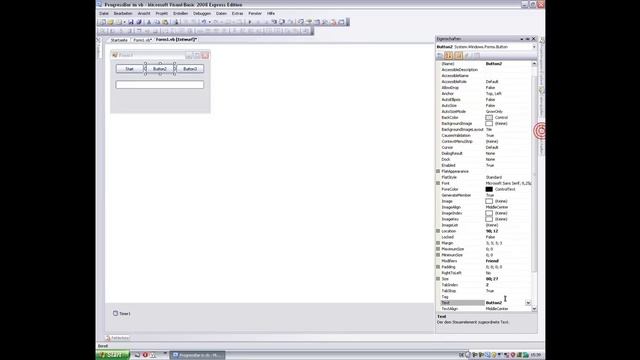
Task: Click the Timer1 component icon
Action: pos(116,313)
